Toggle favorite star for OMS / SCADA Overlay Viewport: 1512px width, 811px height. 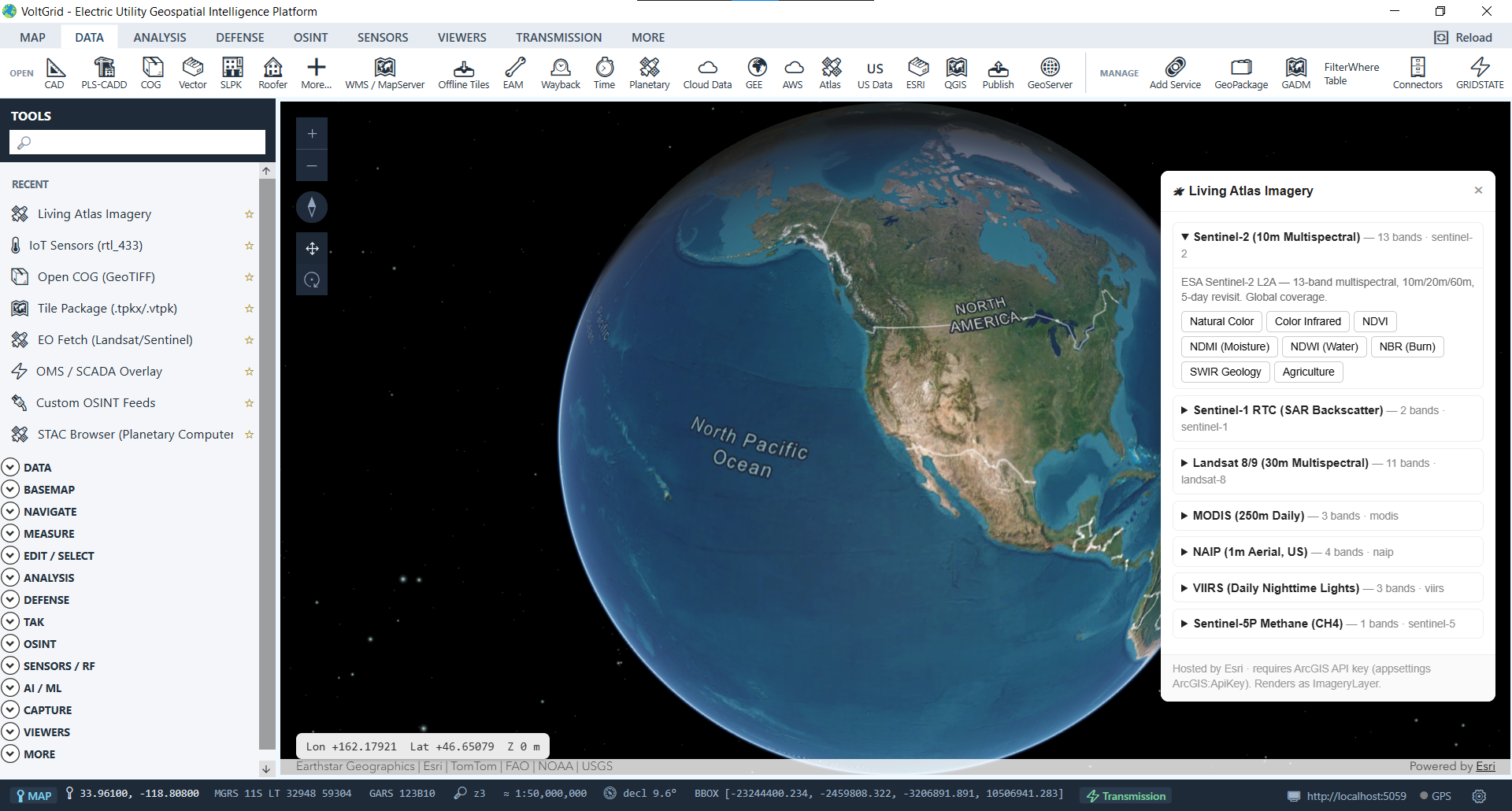coord(249,372)
